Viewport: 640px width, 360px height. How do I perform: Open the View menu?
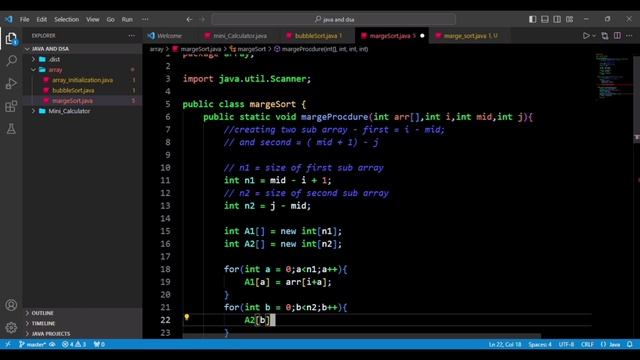93,19
